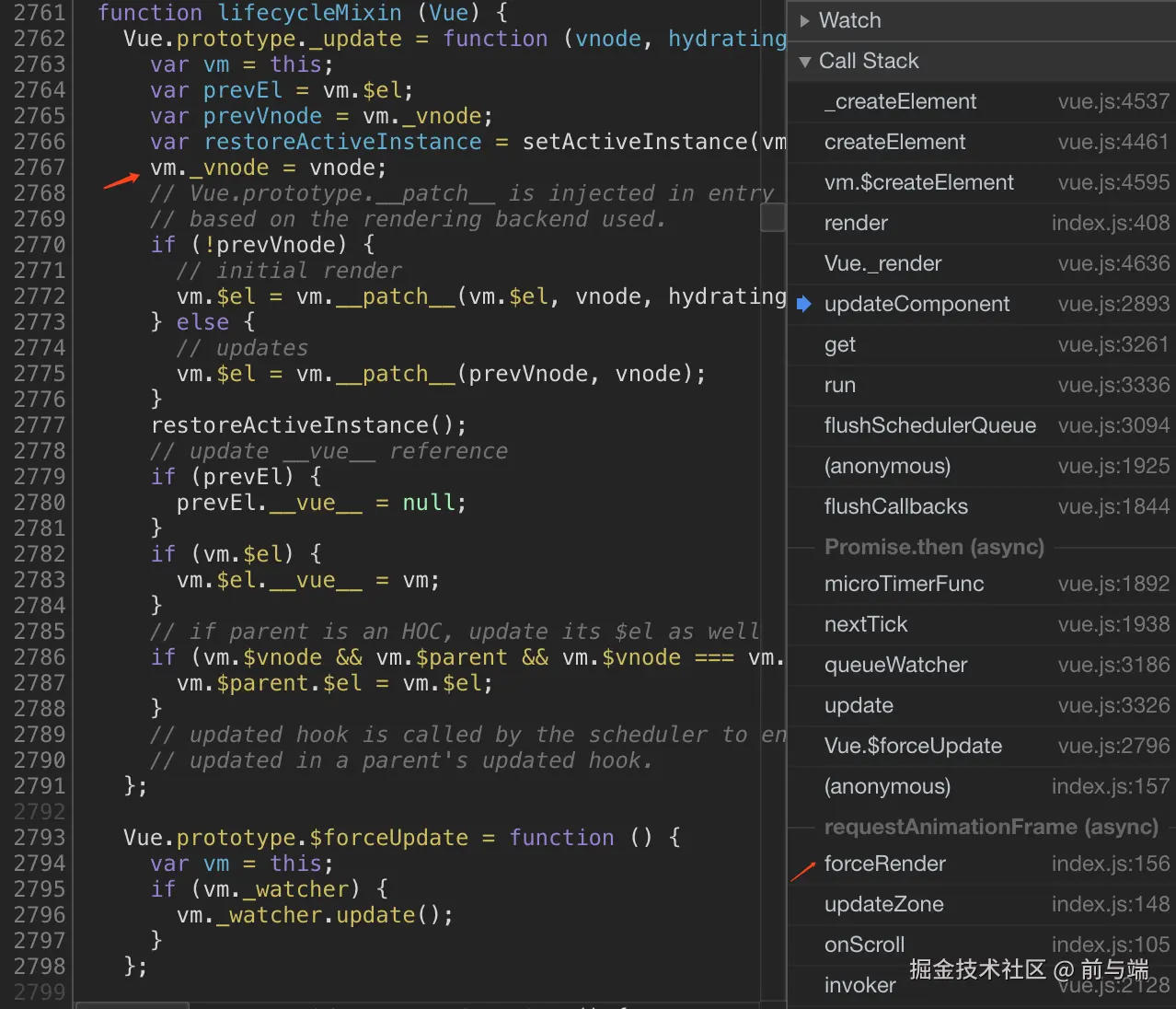1176x1009 pixels.
Task: Select the updateComponent stack frame
Action: pyautogui.click(x=982, y=304)
